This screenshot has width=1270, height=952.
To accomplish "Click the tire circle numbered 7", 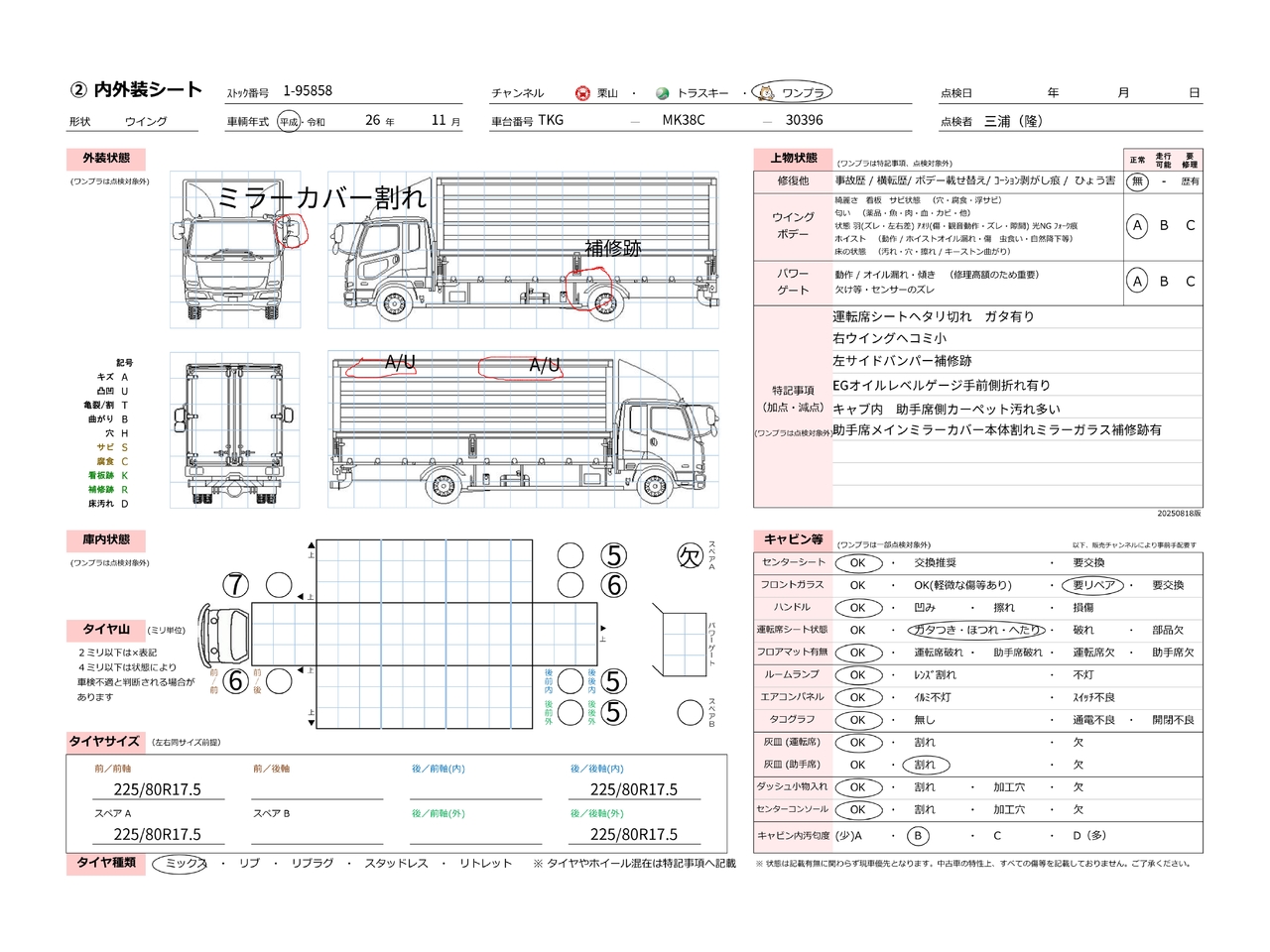I will pyautogui.click(x=235, y=585).
